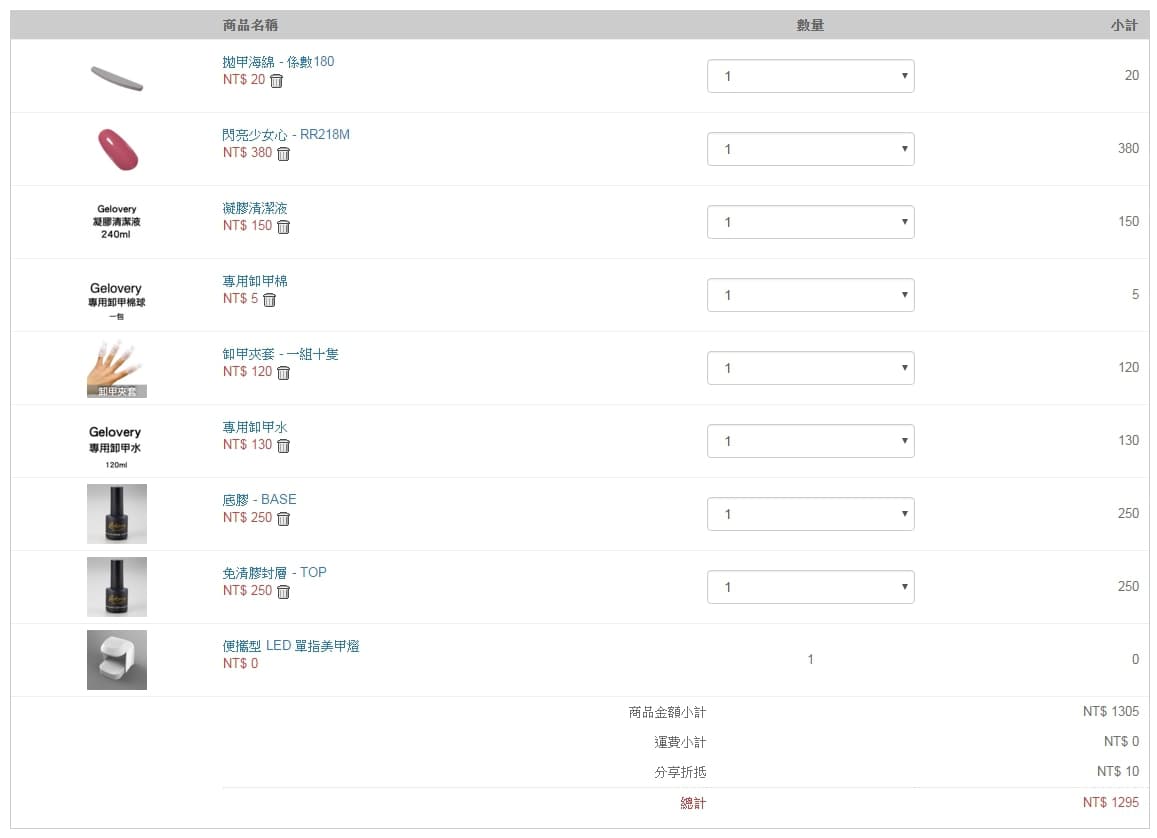Open the 卸甲夾套 - 一組十隻 product link
Viewport: 1157px width, 838px height.
tap(280, 354)
